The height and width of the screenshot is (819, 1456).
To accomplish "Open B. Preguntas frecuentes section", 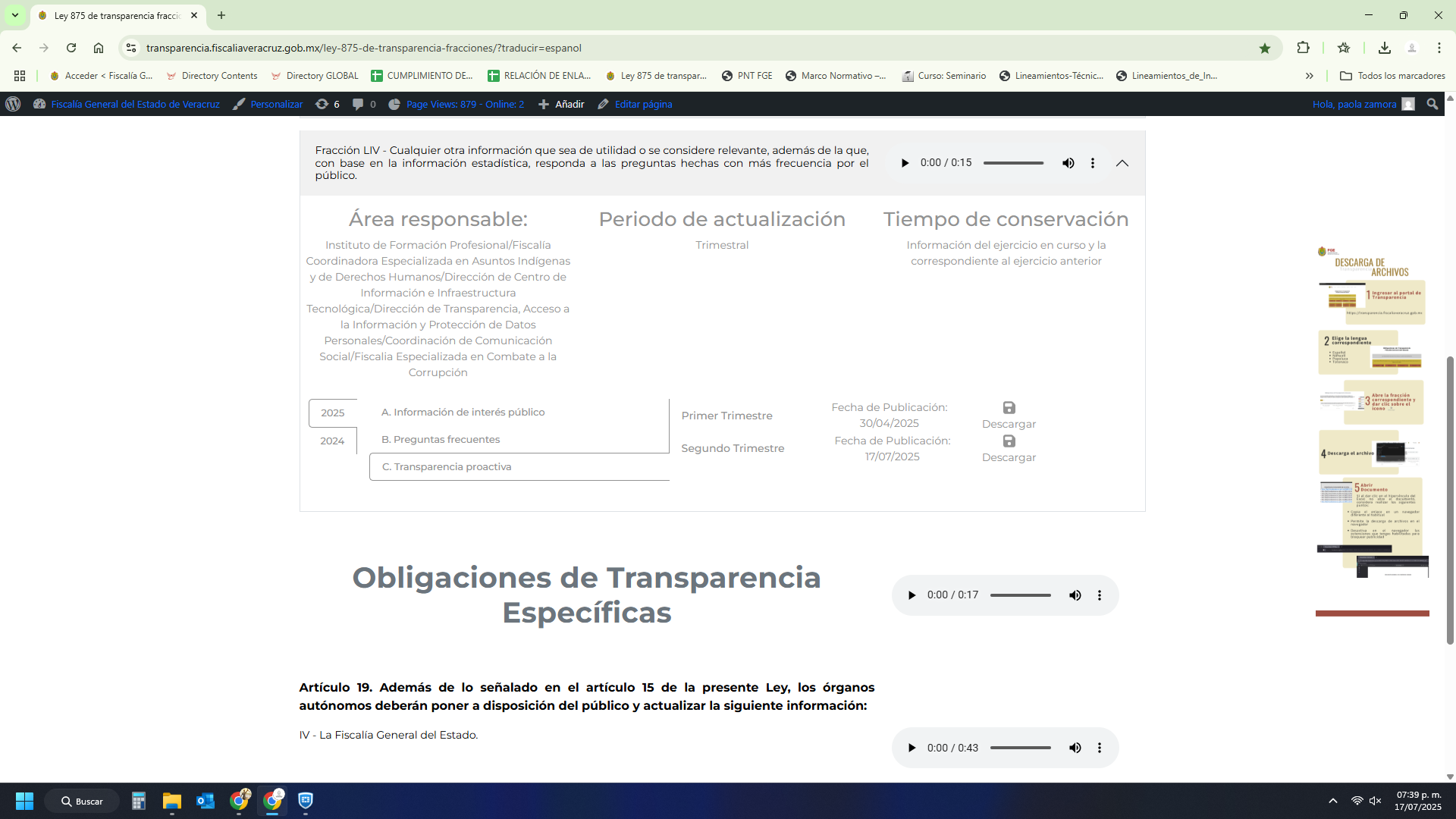I will (441, 439).
